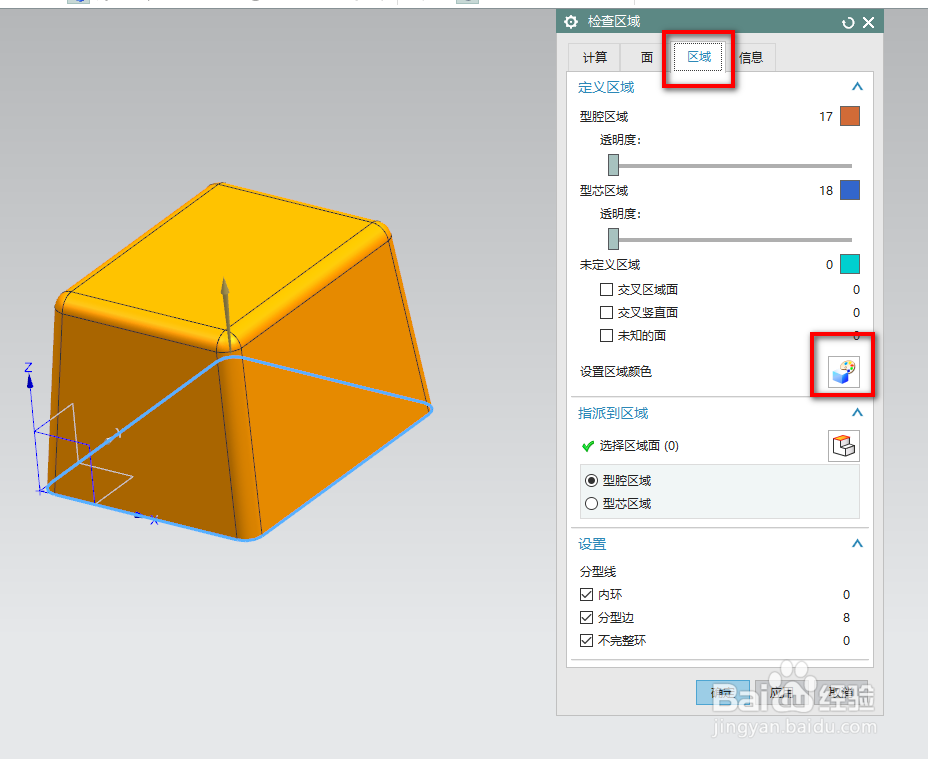Click the 选择区域面 (0) label
Viewport: 928px width, 759px height.
pyautogui.click(x=639, y=446)
